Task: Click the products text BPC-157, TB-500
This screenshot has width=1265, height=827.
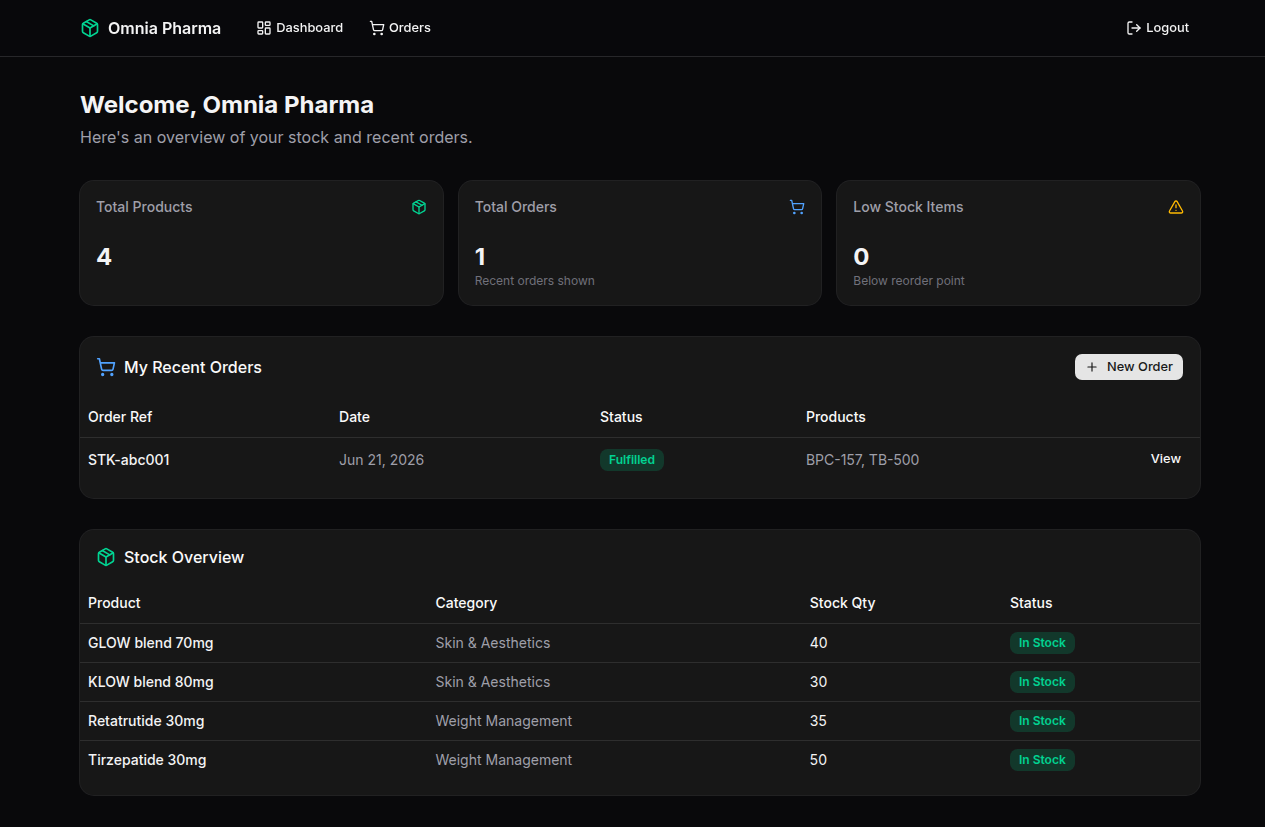Action: click(x=863, y=460)
